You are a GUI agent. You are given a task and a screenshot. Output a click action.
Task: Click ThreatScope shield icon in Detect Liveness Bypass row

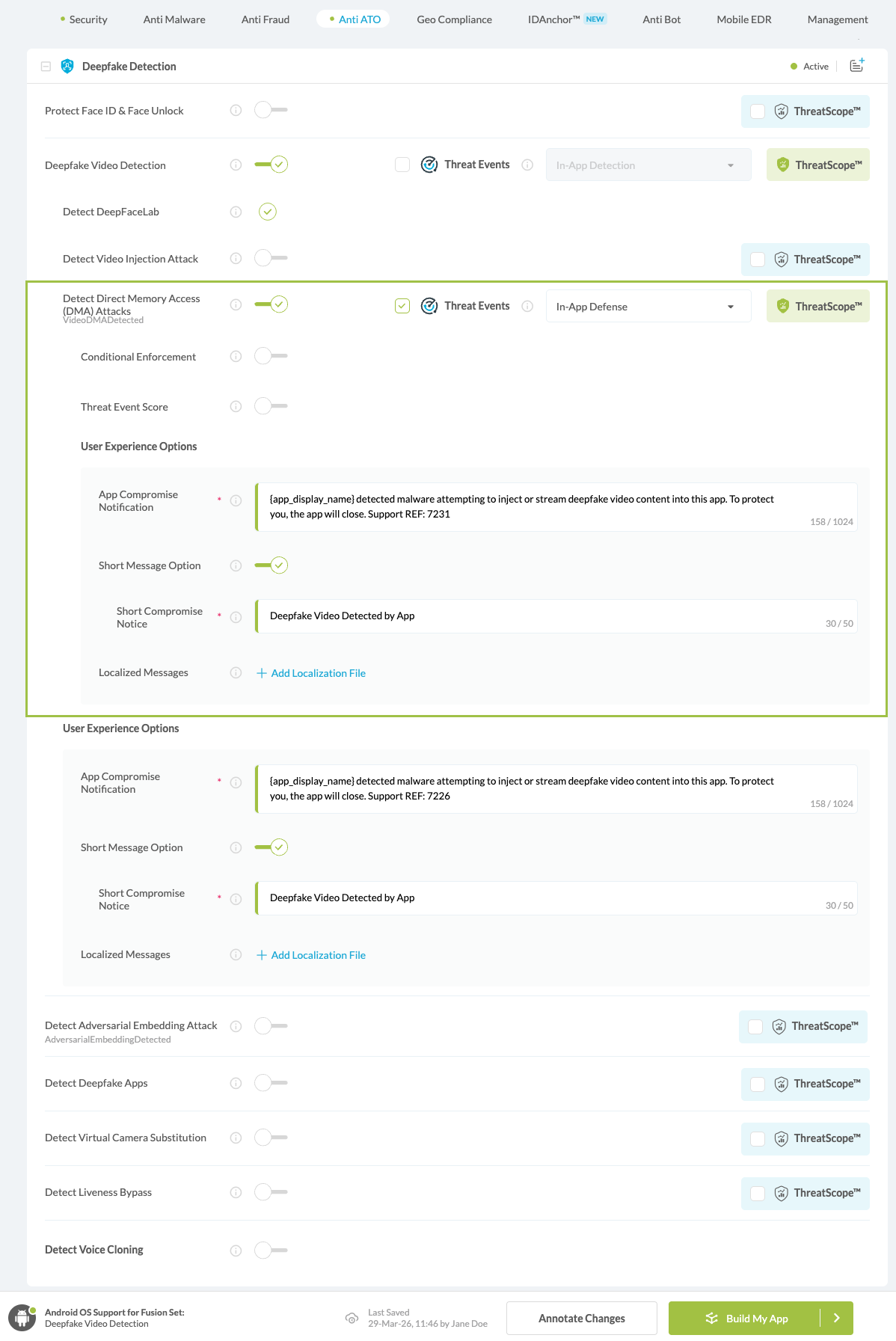coord(782,1193)
